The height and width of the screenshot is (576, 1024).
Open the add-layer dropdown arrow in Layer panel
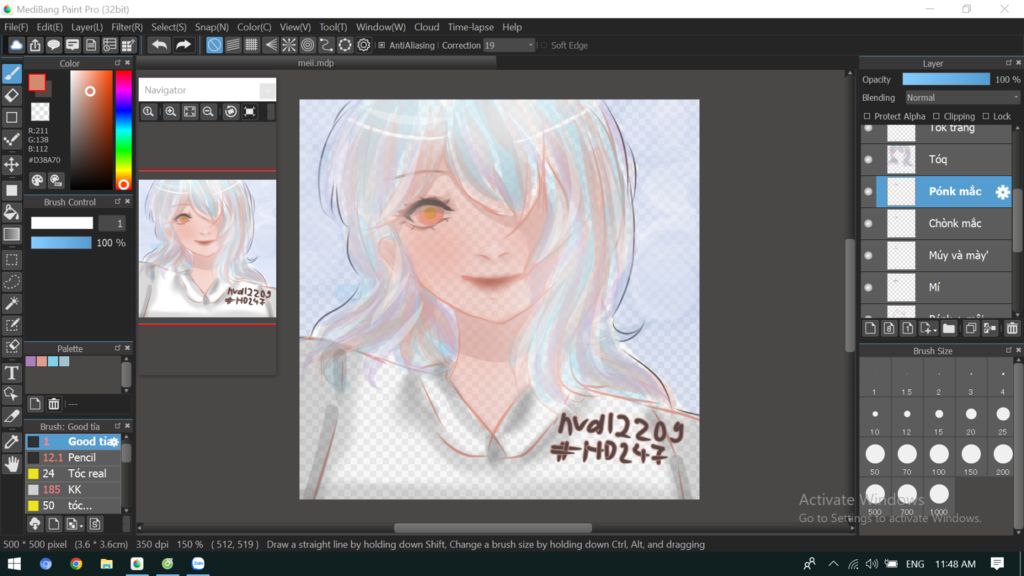point(927,328)
